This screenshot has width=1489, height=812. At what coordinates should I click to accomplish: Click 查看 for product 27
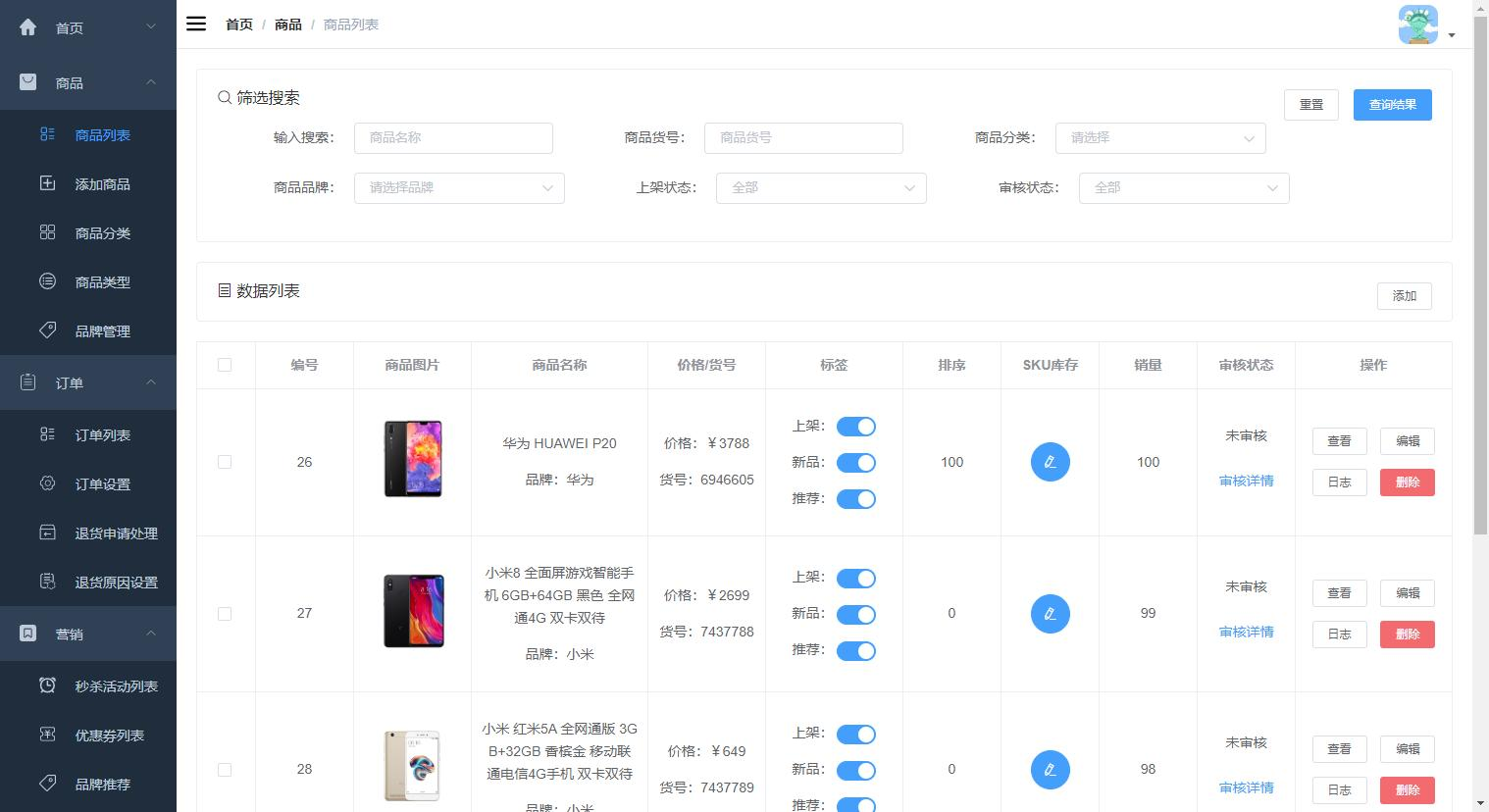pyautogui.click(x=1339, y=593)
